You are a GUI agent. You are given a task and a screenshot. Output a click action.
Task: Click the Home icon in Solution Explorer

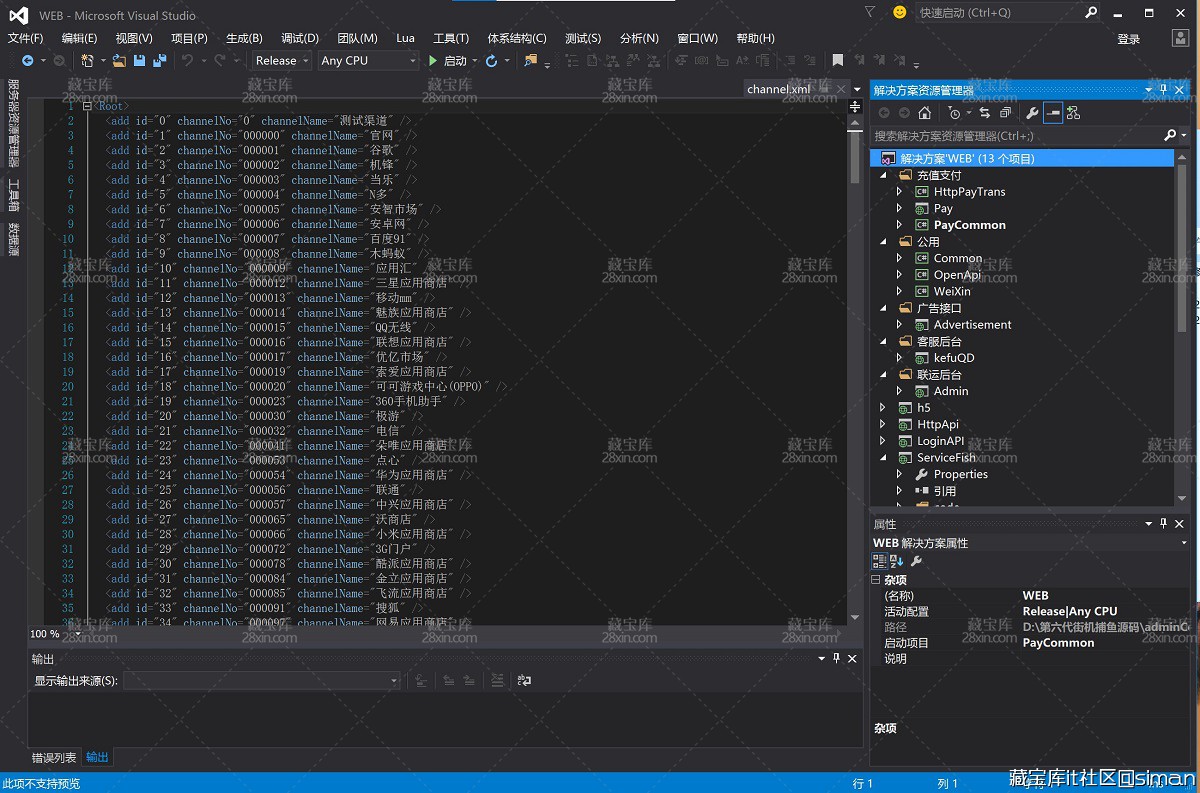tap(925, 113)
